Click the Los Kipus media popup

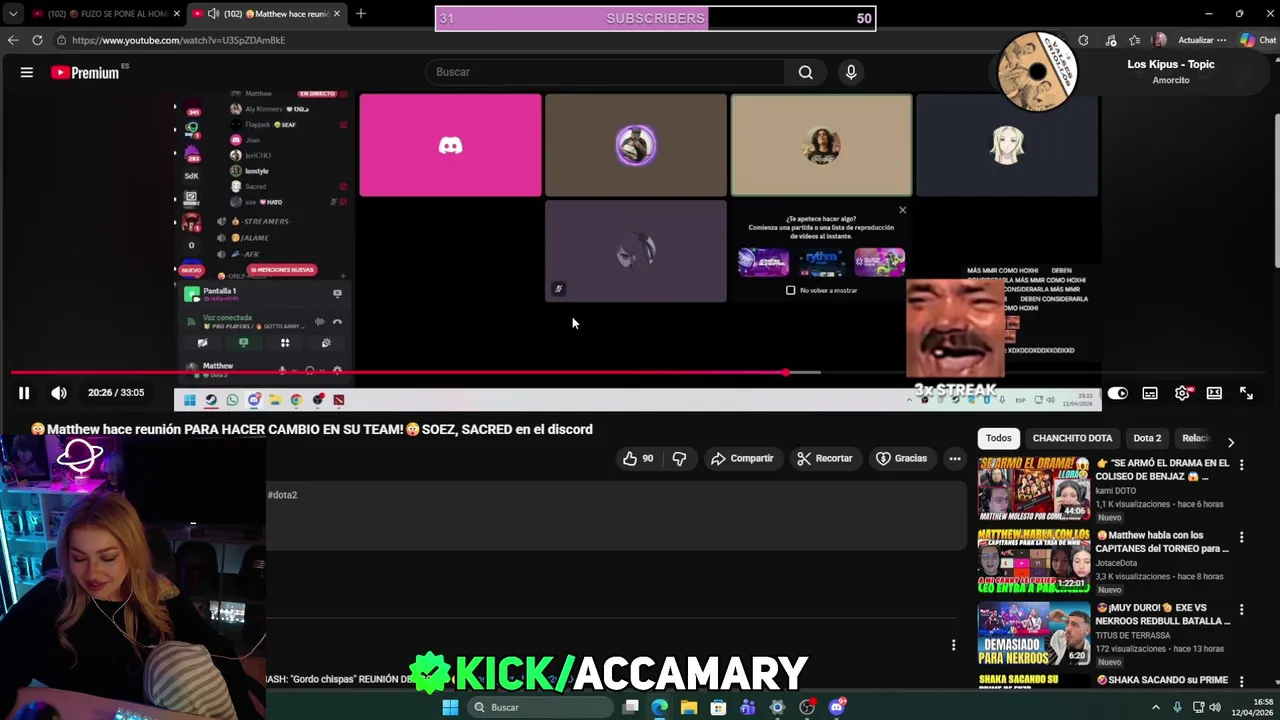pos(1130,72)
